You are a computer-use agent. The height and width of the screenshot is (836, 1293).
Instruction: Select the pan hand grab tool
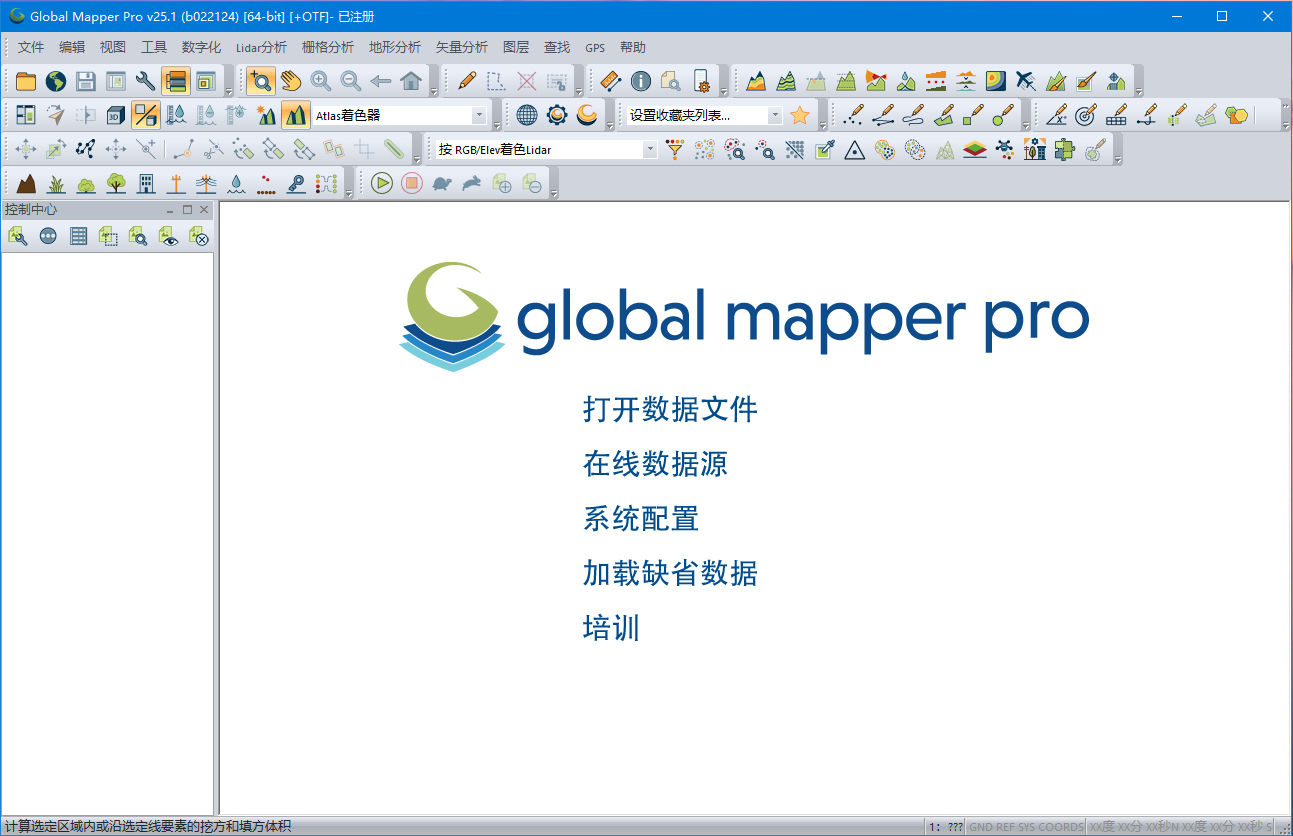click(x=291, y=81)
